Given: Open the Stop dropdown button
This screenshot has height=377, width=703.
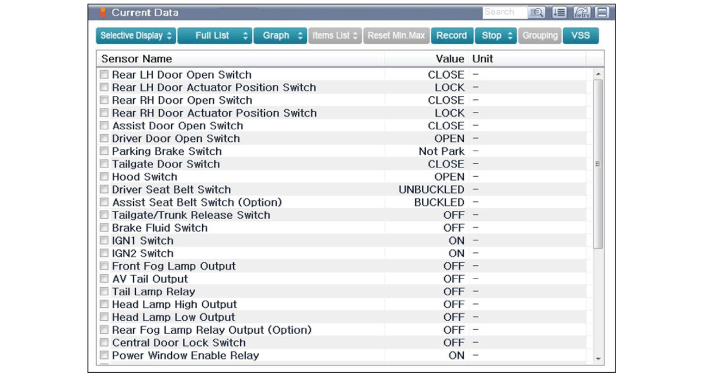Looking at the screenshot, I should point(496,36).
